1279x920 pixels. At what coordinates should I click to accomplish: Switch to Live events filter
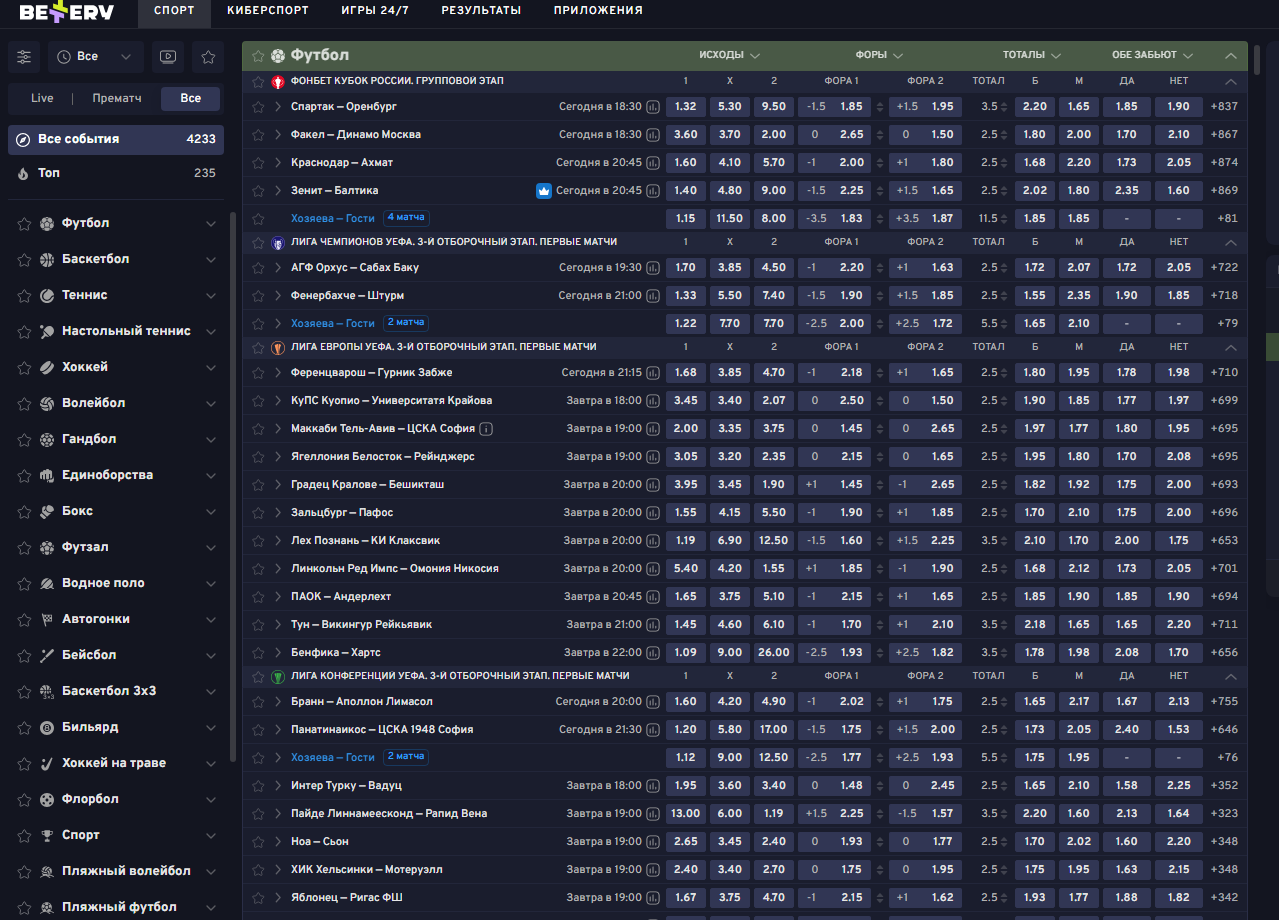pos(42,98)
